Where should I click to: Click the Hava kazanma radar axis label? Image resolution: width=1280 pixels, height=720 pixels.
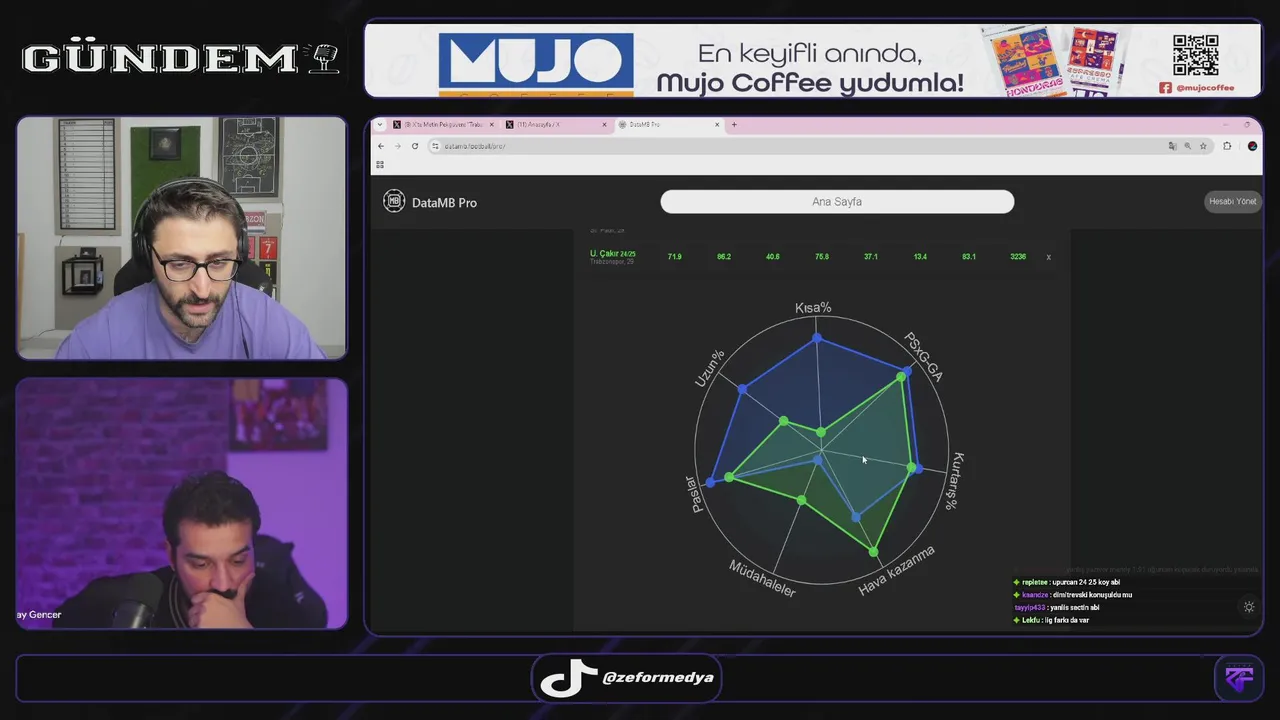(897, 570)
